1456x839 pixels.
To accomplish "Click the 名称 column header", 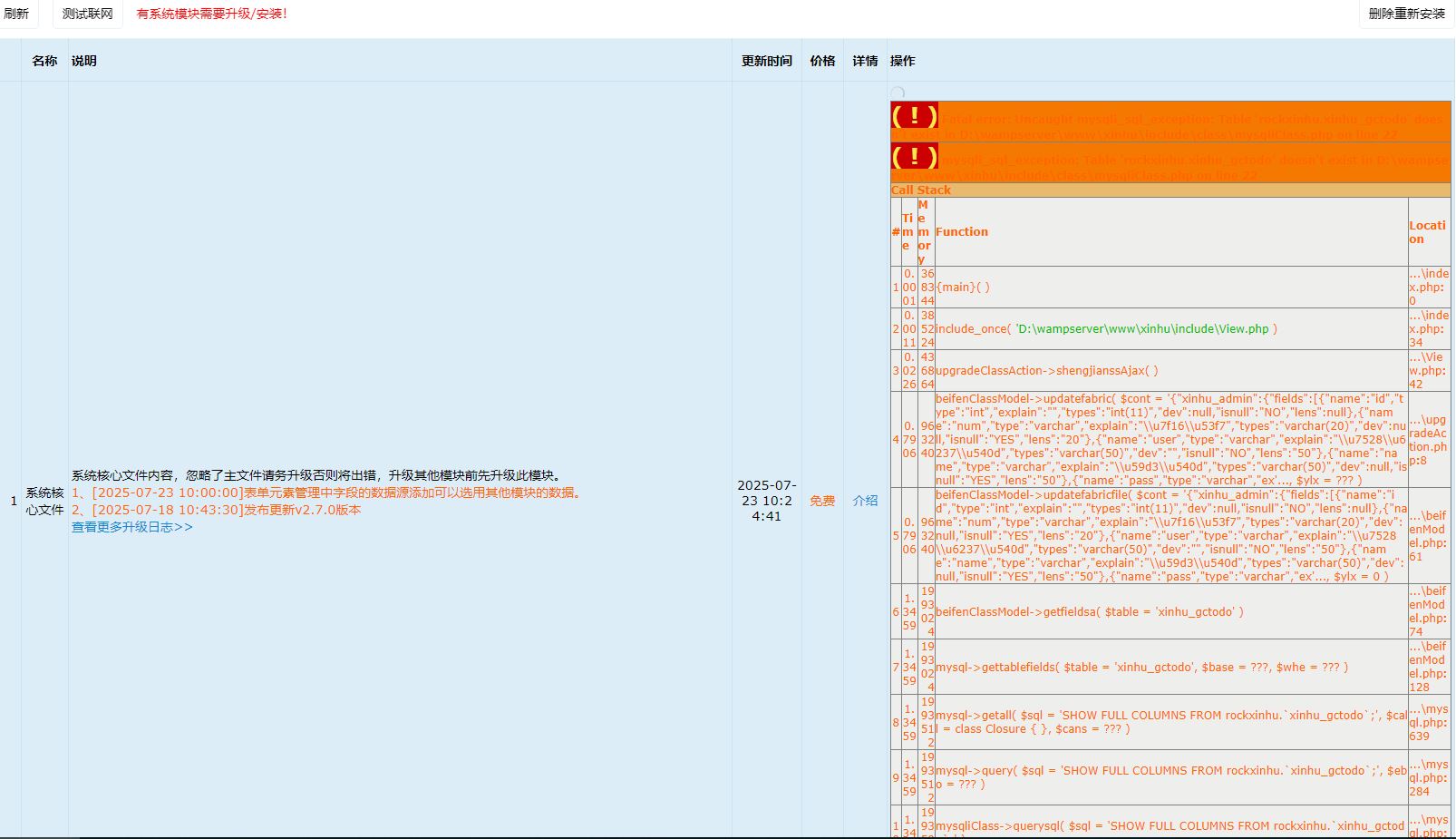I will 44,61.
